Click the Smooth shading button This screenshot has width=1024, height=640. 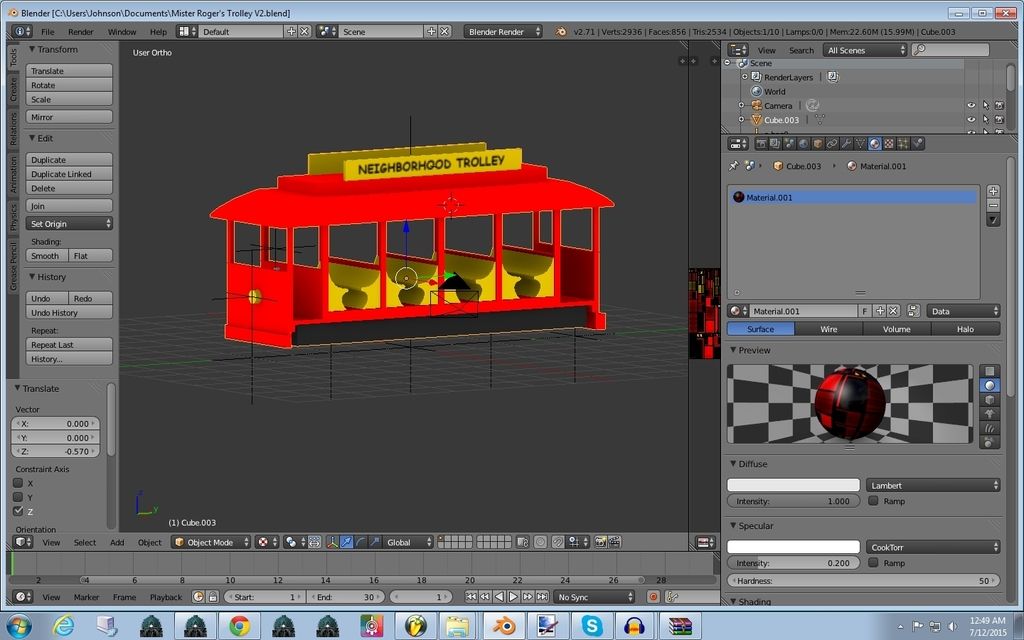point(47,255)
